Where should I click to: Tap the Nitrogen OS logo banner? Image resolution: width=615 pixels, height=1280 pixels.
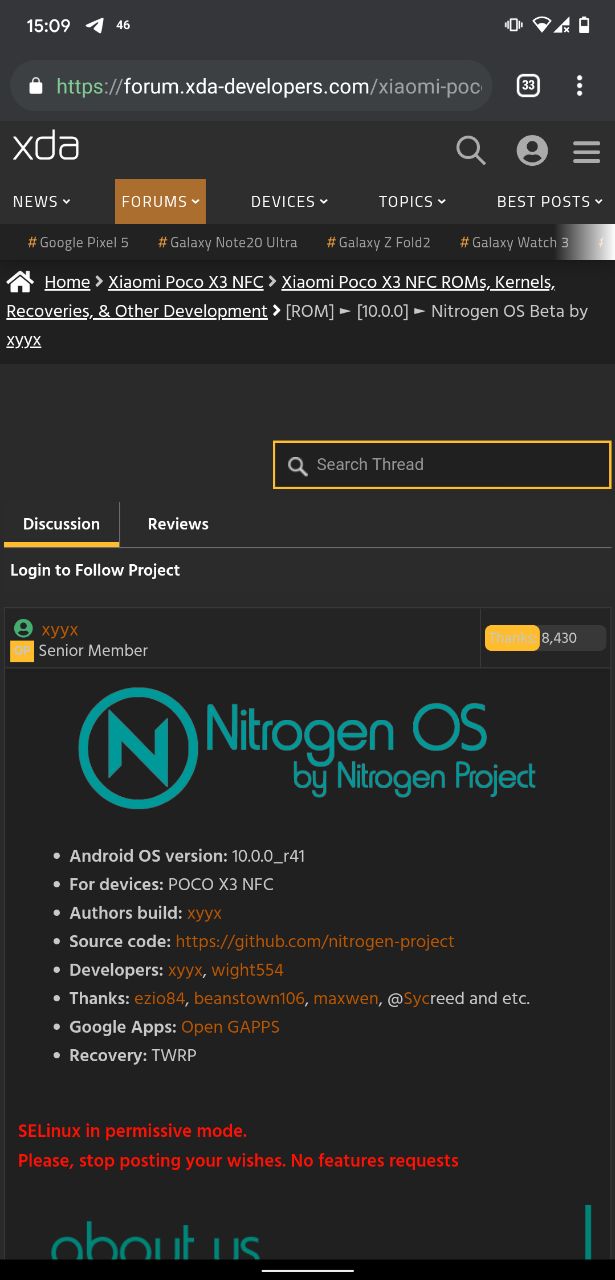point(307,748)
